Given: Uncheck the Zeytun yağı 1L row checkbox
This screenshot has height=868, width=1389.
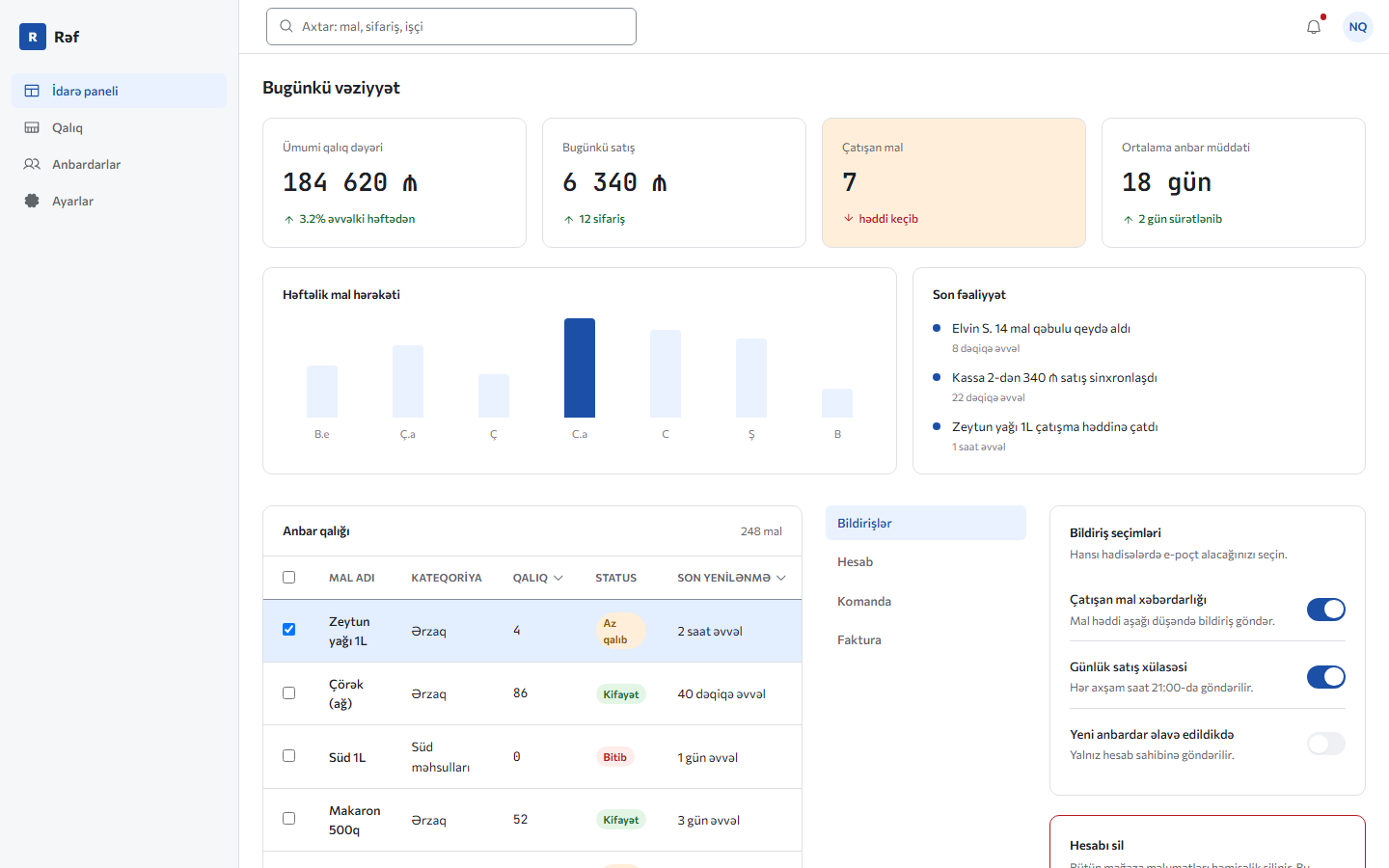Looking at the screenshot, I should (x=288, y=630).
